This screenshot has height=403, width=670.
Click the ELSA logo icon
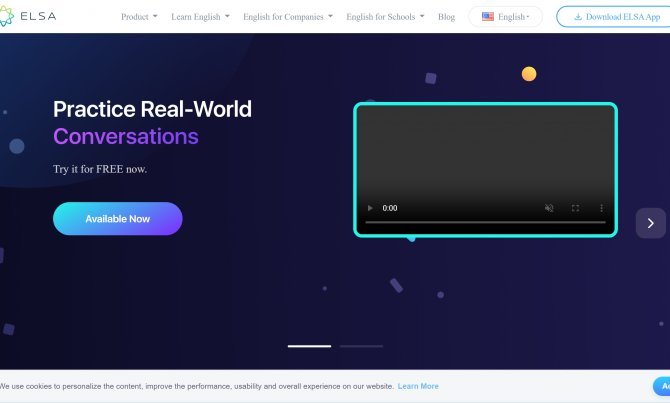6,16
